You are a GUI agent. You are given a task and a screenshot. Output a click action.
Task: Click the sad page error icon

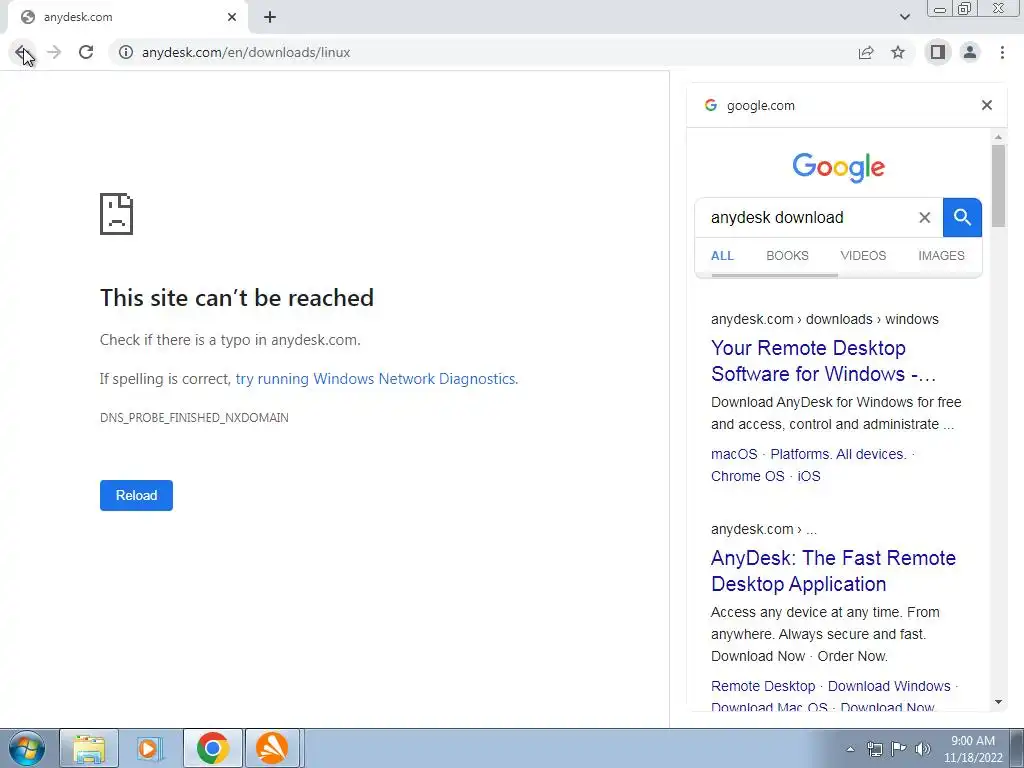tap(116, 214)
